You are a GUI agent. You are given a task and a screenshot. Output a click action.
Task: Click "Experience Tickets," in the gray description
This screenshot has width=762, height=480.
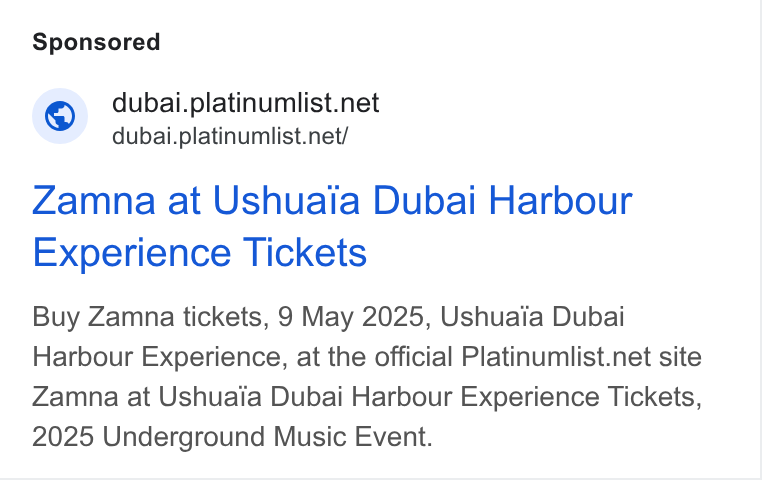(x=581, y=397)
